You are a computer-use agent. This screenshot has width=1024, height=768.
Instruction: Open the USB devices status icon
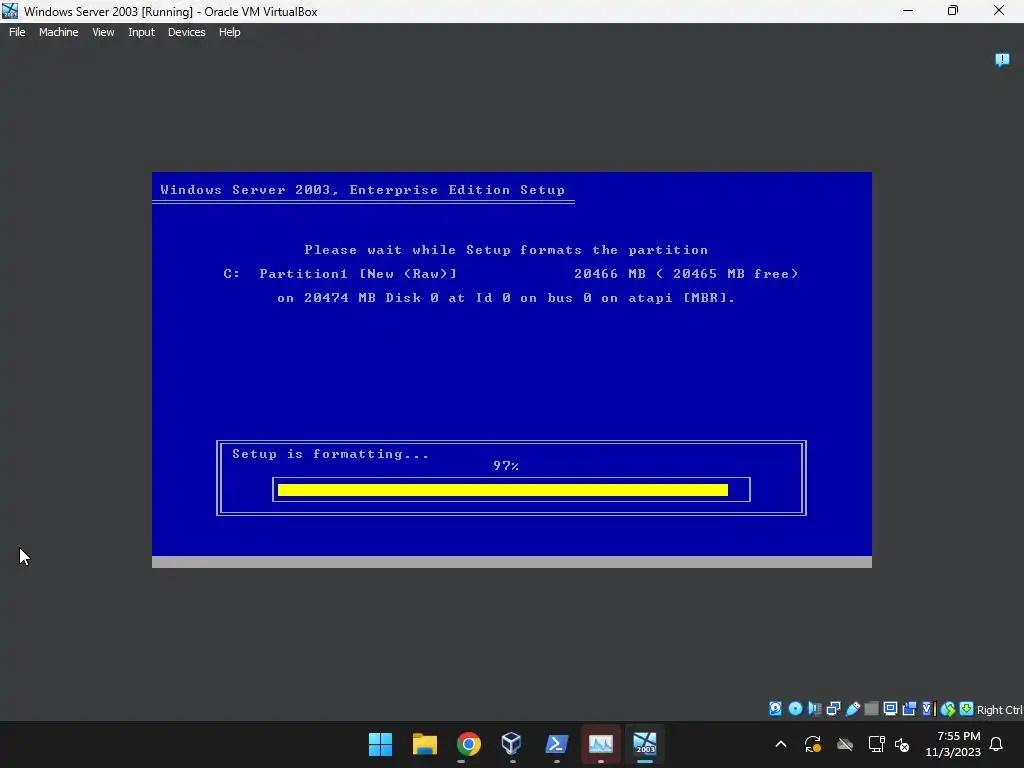(853, 709)
